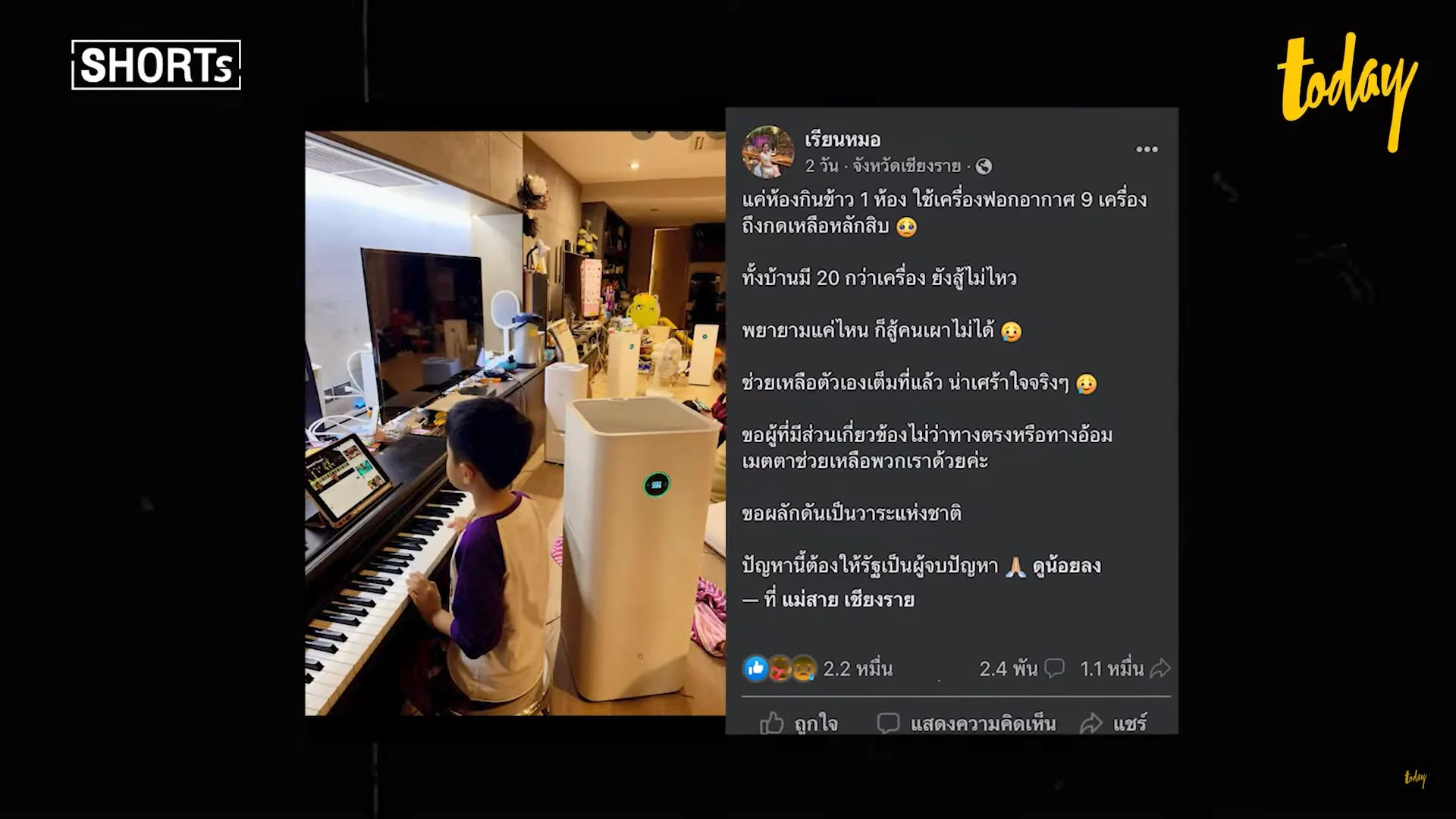Click the 2 วัน post timestamp

tap(821, 165)
